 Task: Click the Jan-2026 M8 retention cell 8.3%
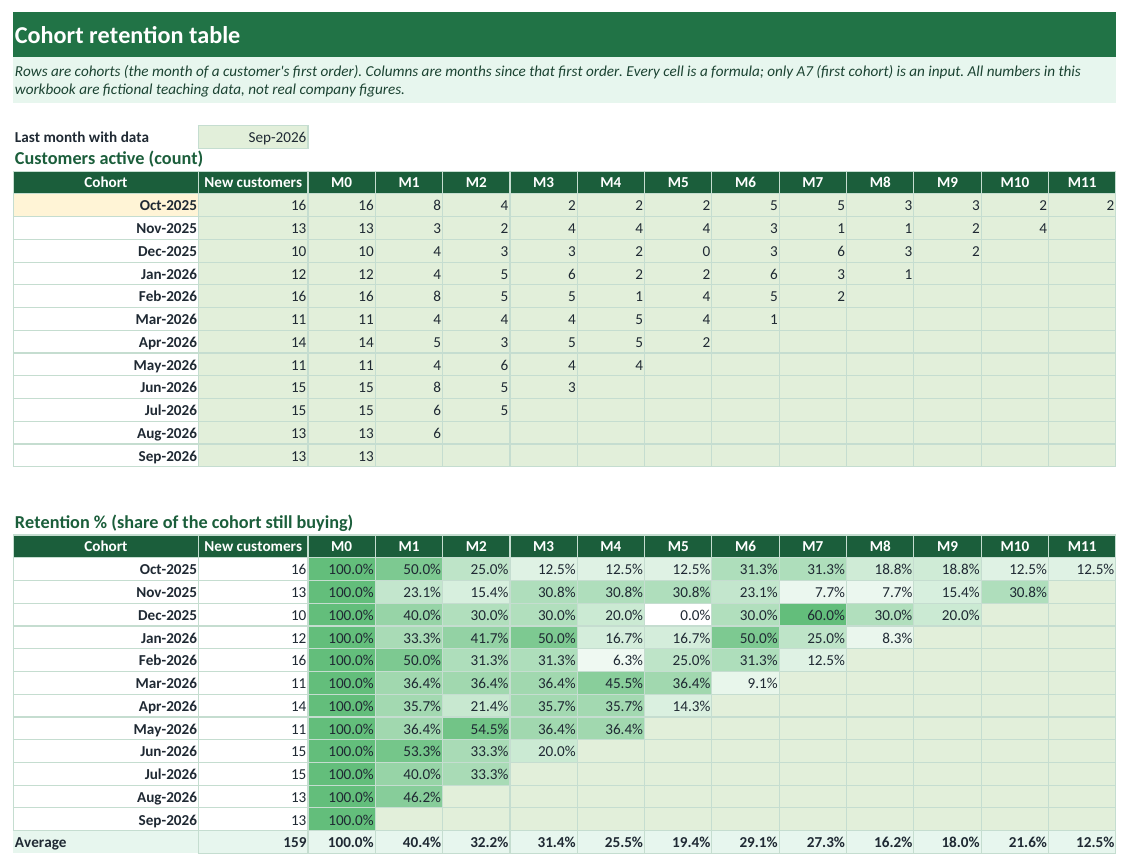(880, 638)
